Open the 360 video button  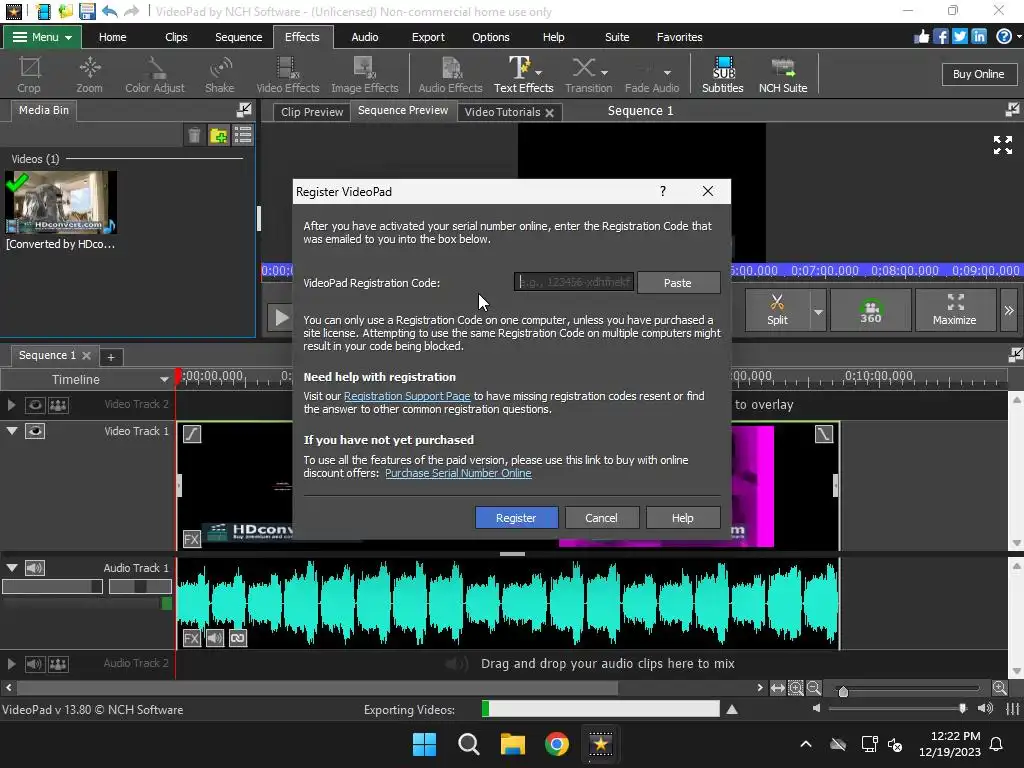pos(871,310)
